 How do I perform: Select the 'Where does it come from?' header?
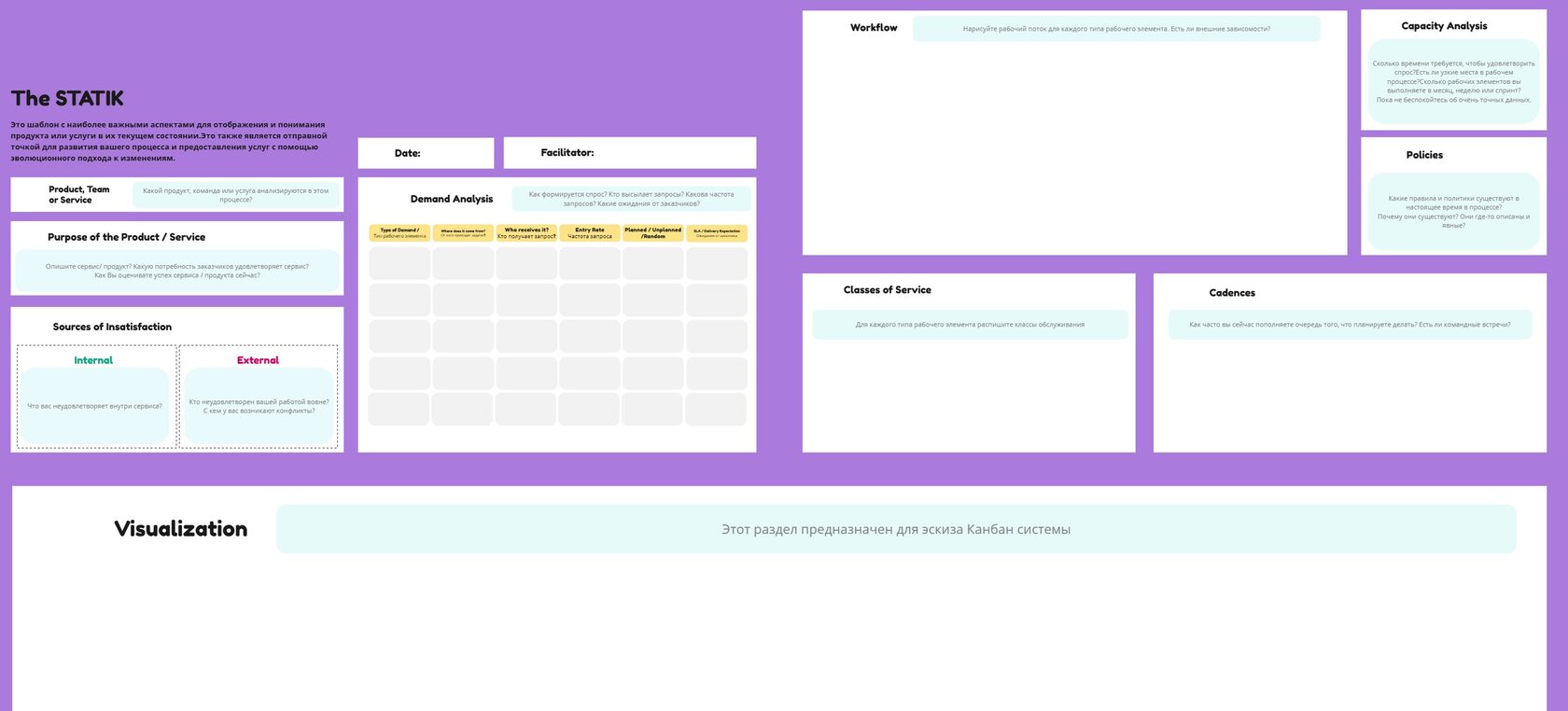[x=463, y=233]
